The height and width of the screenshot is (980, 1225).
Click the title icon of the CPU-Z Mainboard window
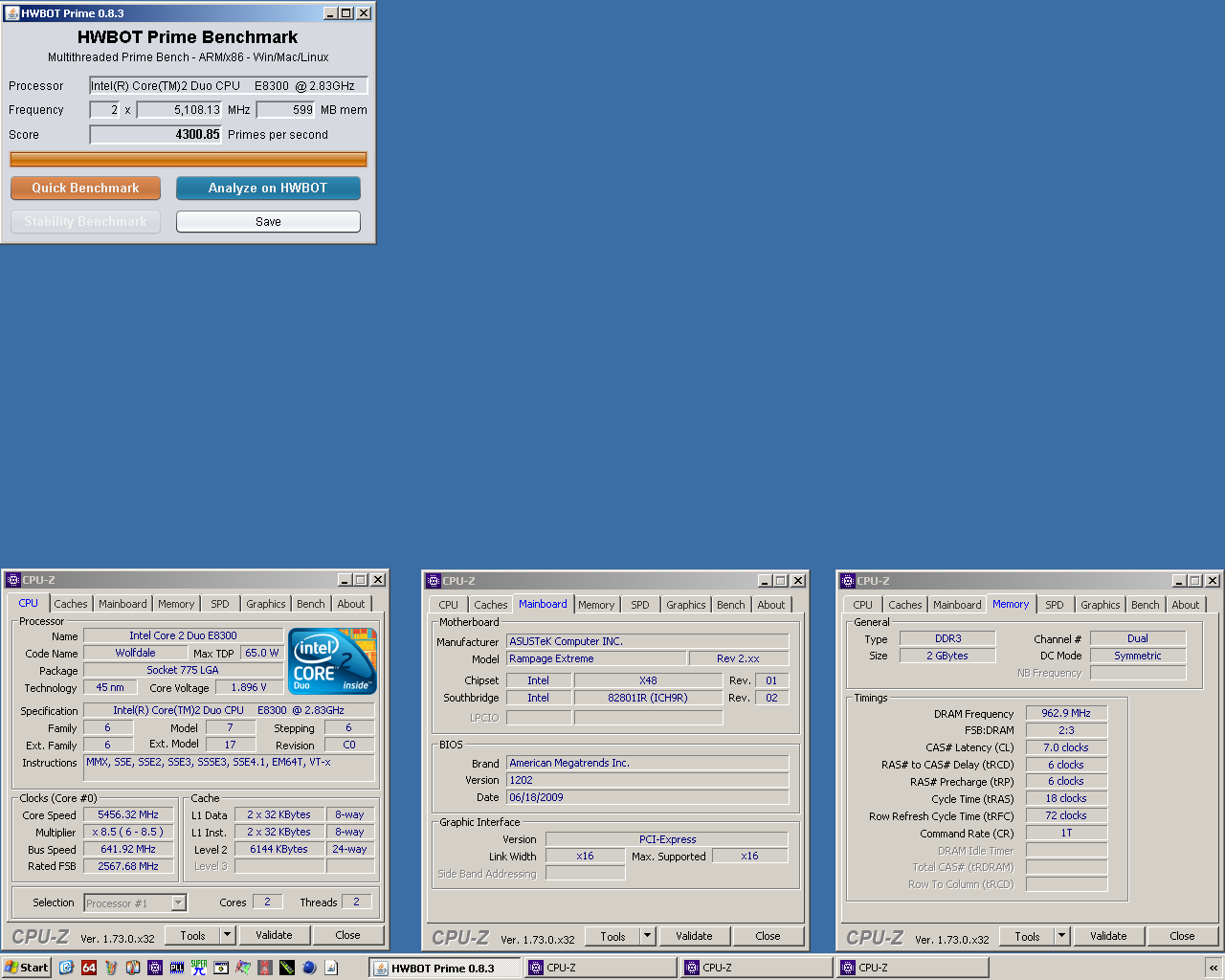(x=434, y=581)
